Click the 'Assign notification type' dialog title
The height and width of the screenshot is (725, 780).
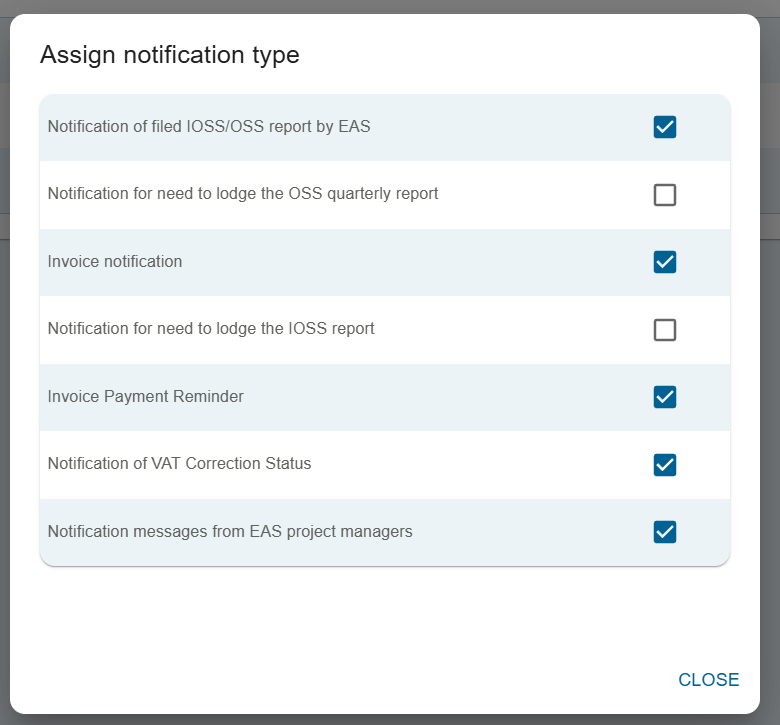coord(170,55)
